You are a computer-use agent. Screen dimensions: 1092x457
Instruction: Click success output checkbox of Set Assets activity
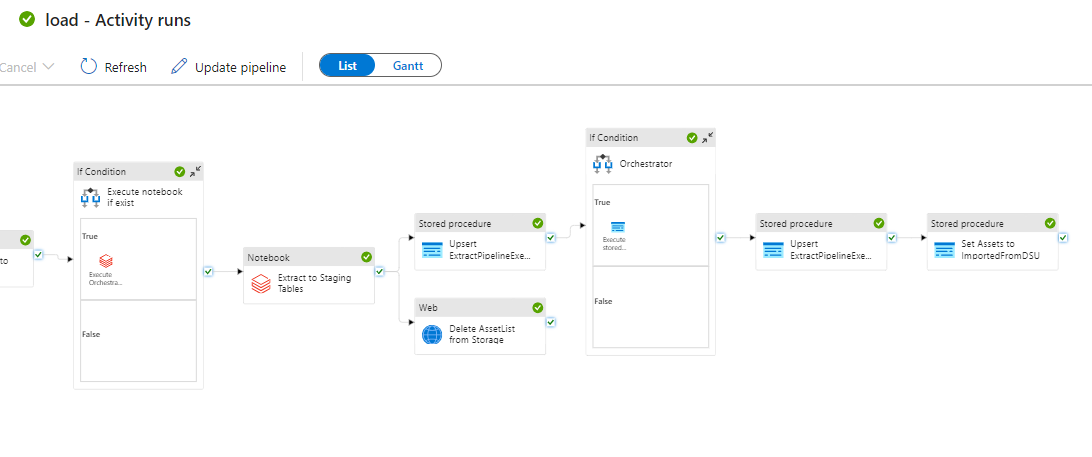tap(1063, 238)
